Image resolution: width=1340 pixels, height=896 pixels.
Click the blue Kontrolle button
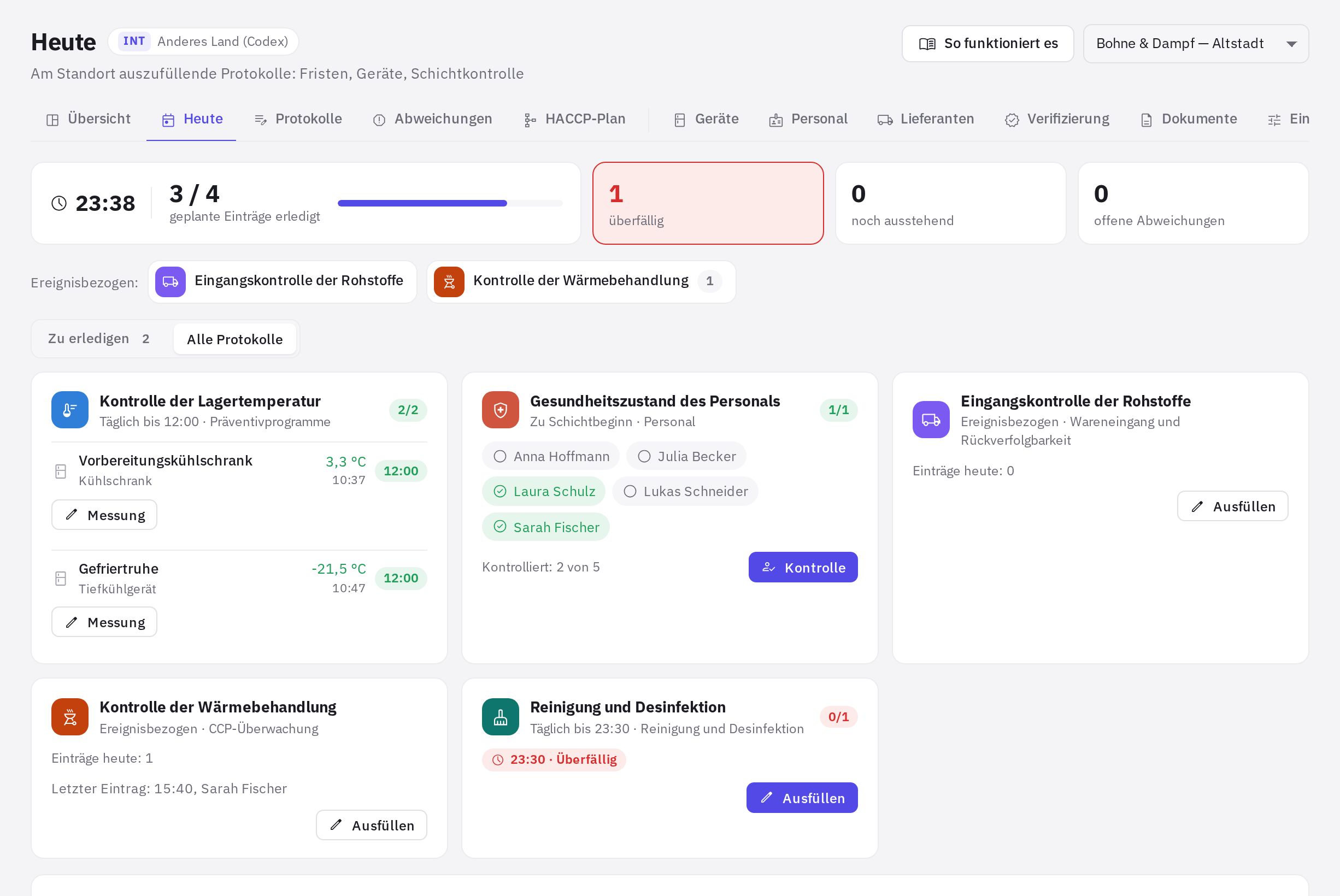803,568
